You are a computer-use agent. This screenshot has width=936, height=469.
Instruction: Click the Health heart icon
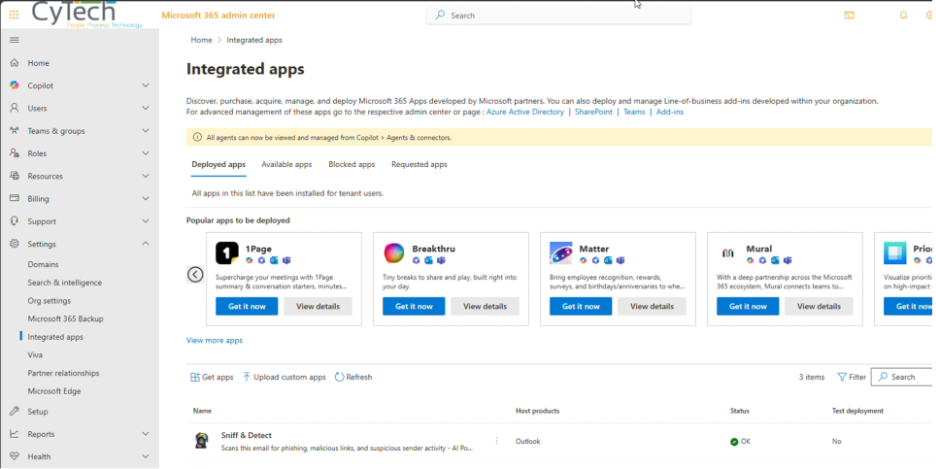14,456
